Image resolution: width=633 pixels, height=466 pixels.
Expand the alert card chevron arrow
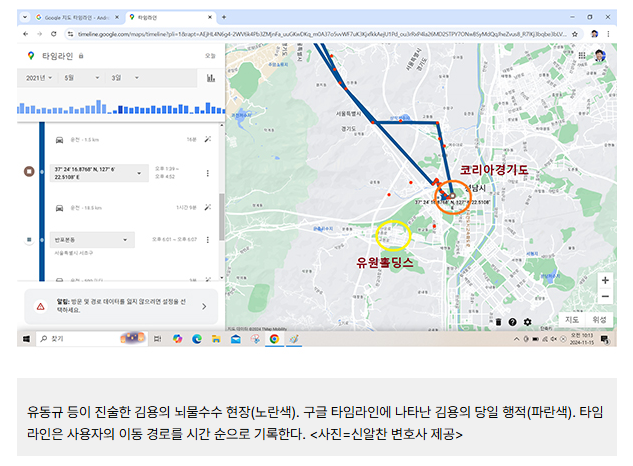coord(204,306)
